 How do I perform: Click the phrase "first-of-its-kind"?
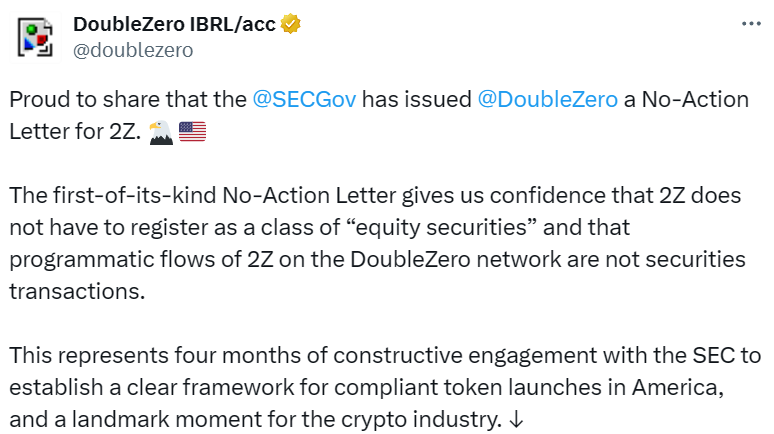coord(113,197)
